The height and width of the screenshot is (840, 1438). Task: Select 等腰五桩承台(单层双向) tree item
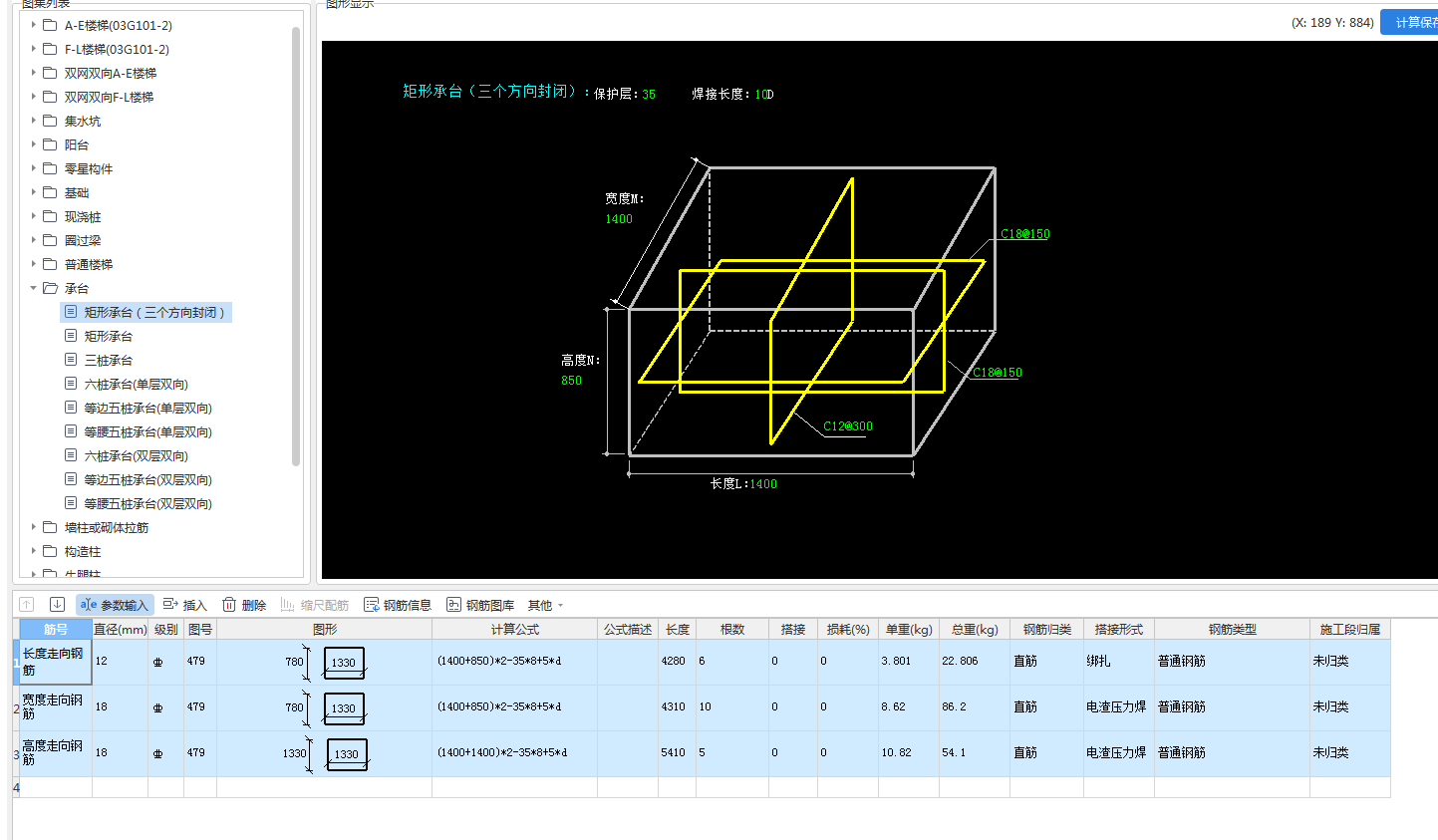pos(147,431)
